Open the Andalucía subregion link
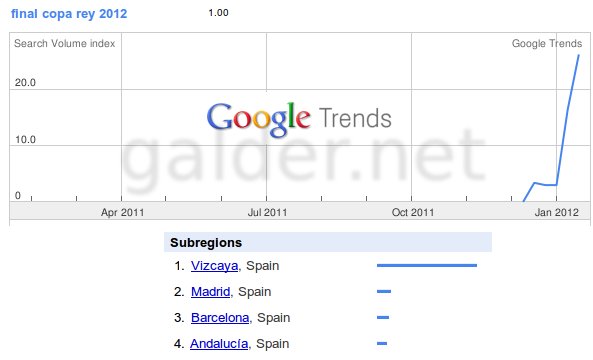The width and height of the screenshot is (593, 360). click(219, 344)
